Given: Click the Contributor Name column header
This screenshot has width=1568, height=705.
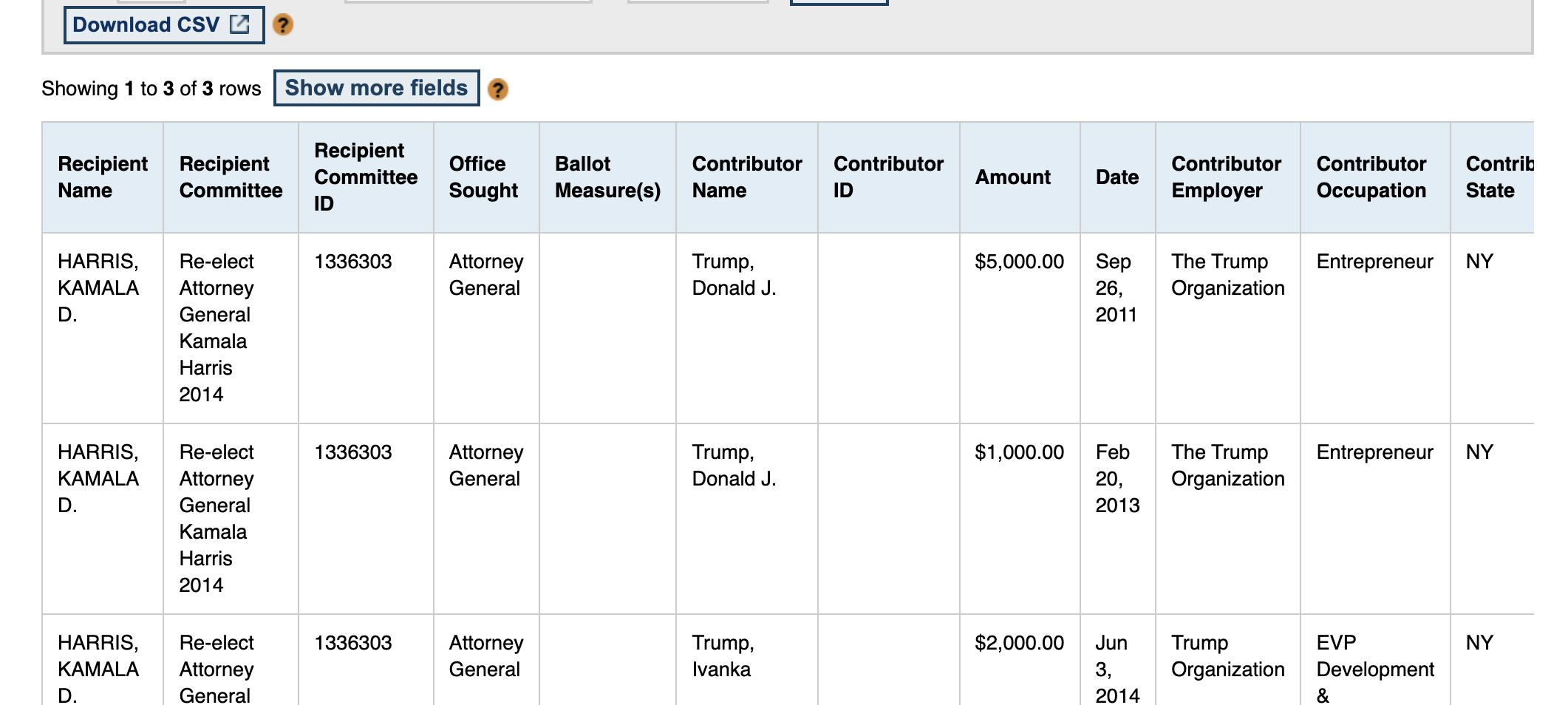Looking at the screenshot, I should 745,177.
